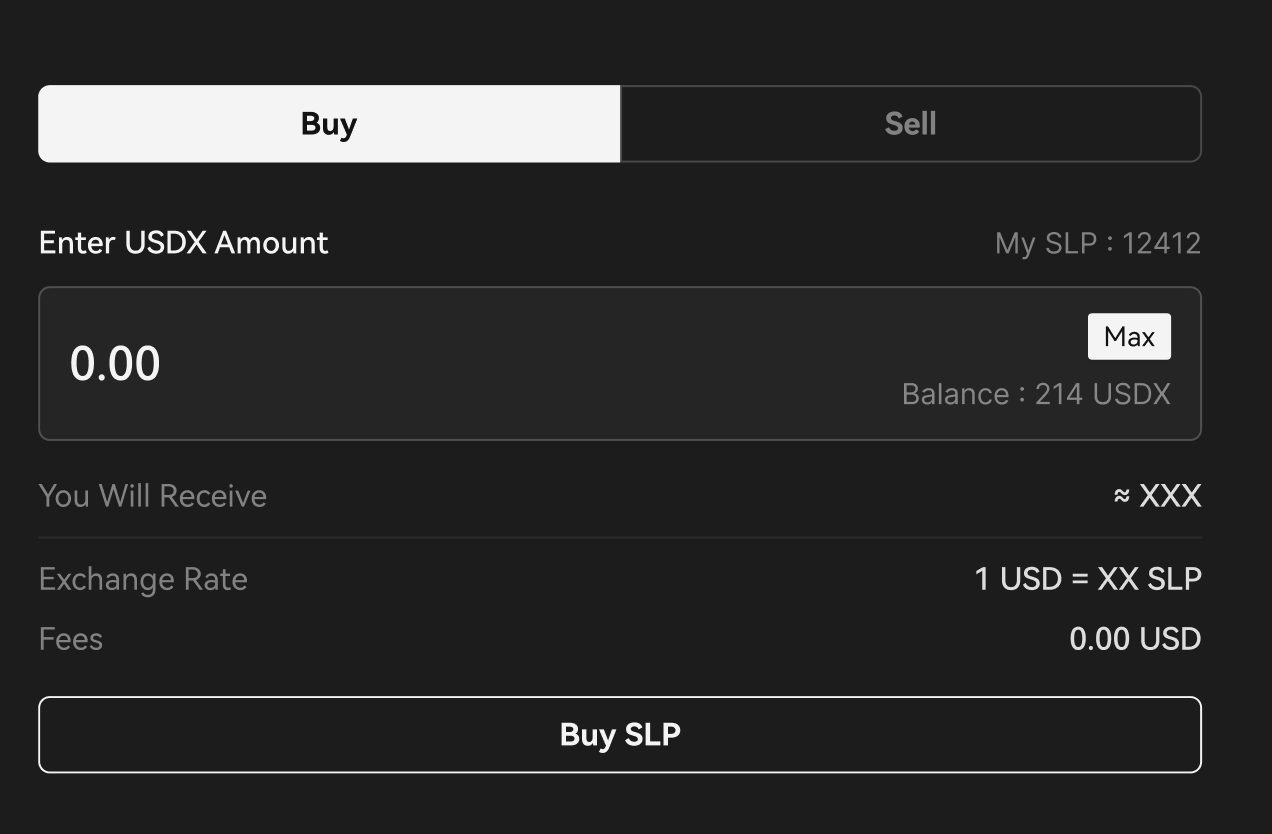Click the 1 USD equals XX SLP rate
Screen dimensions: 1272x834
click(x=1087, y=579)
